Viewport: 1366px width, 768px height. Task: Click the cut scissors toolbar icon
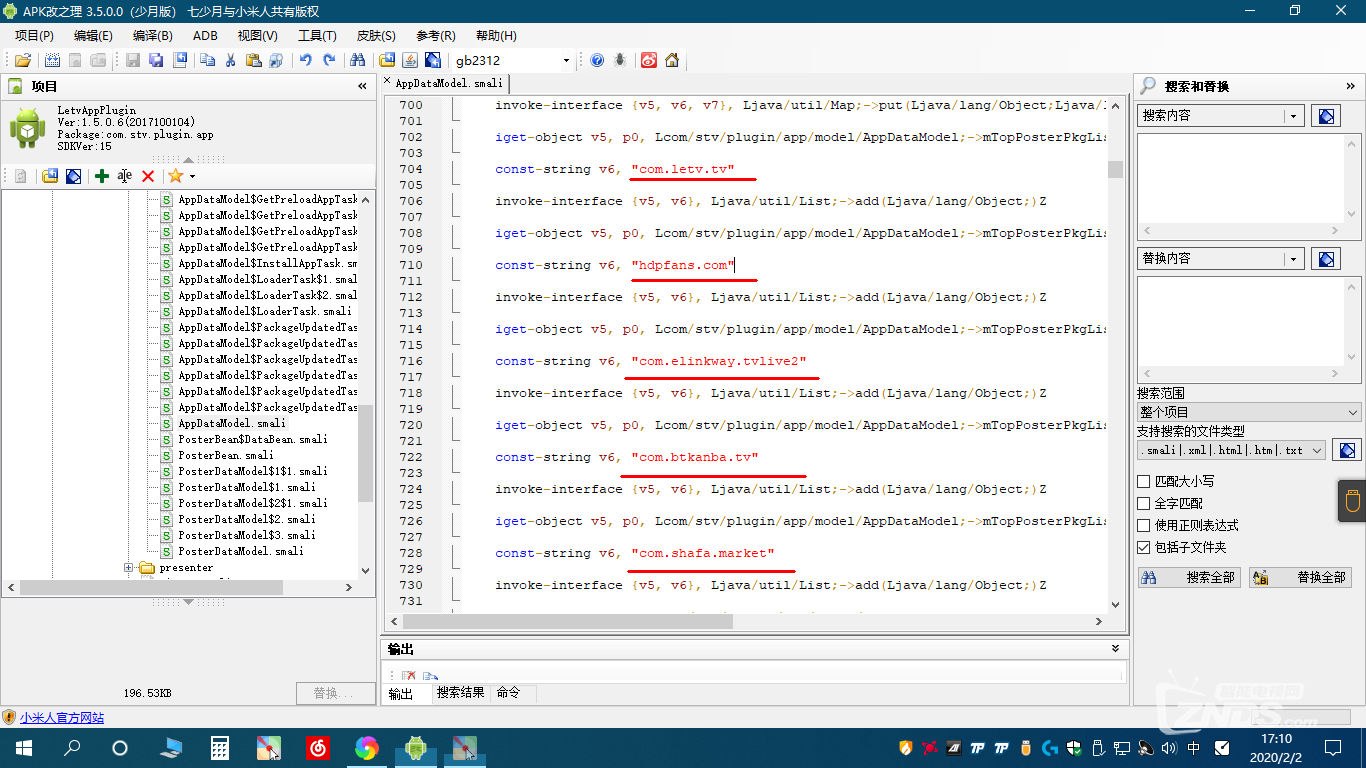click(x=230, y=60)
